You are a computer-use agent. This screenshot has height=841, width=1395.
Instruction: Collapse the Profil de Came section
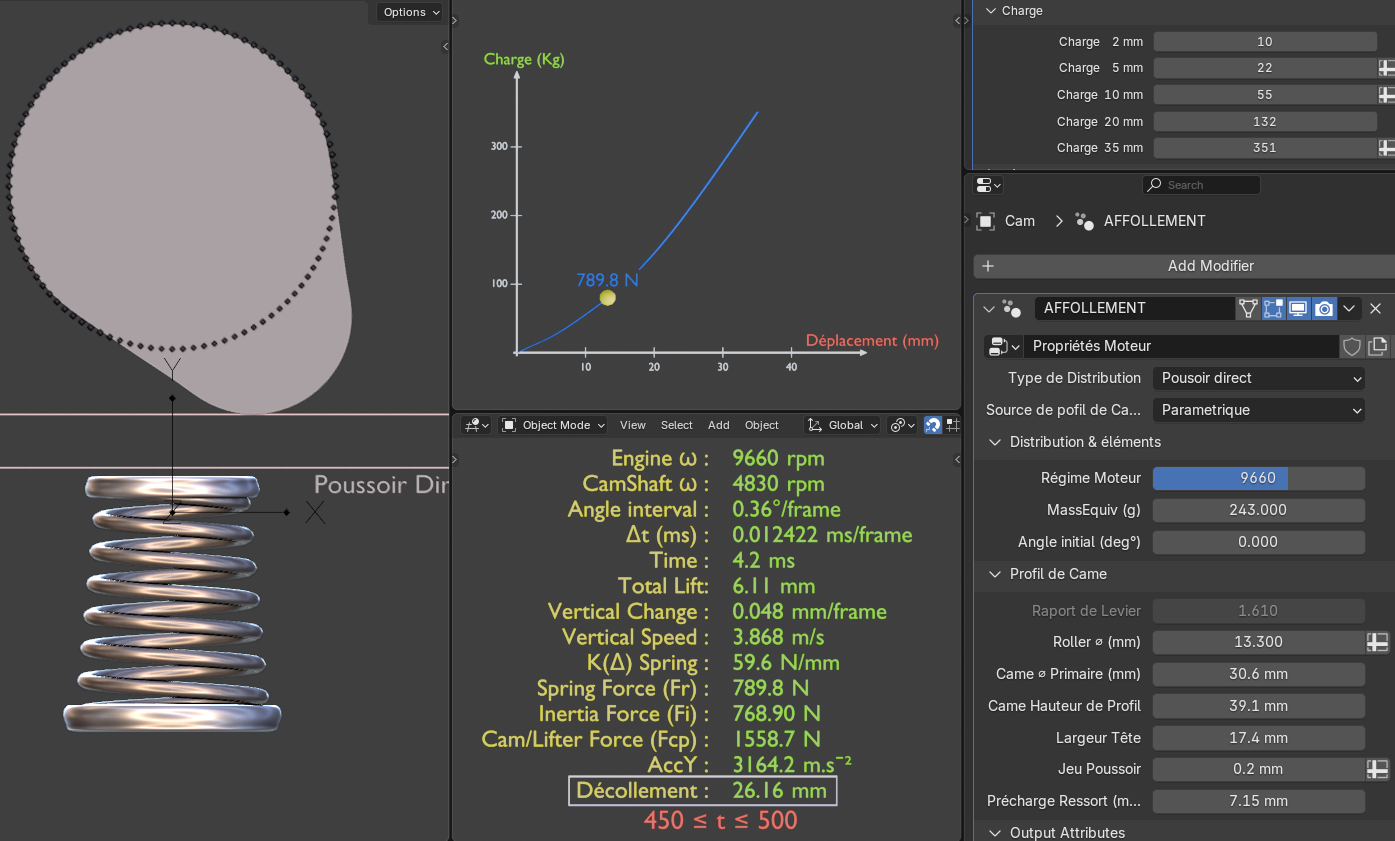point(995,574)
